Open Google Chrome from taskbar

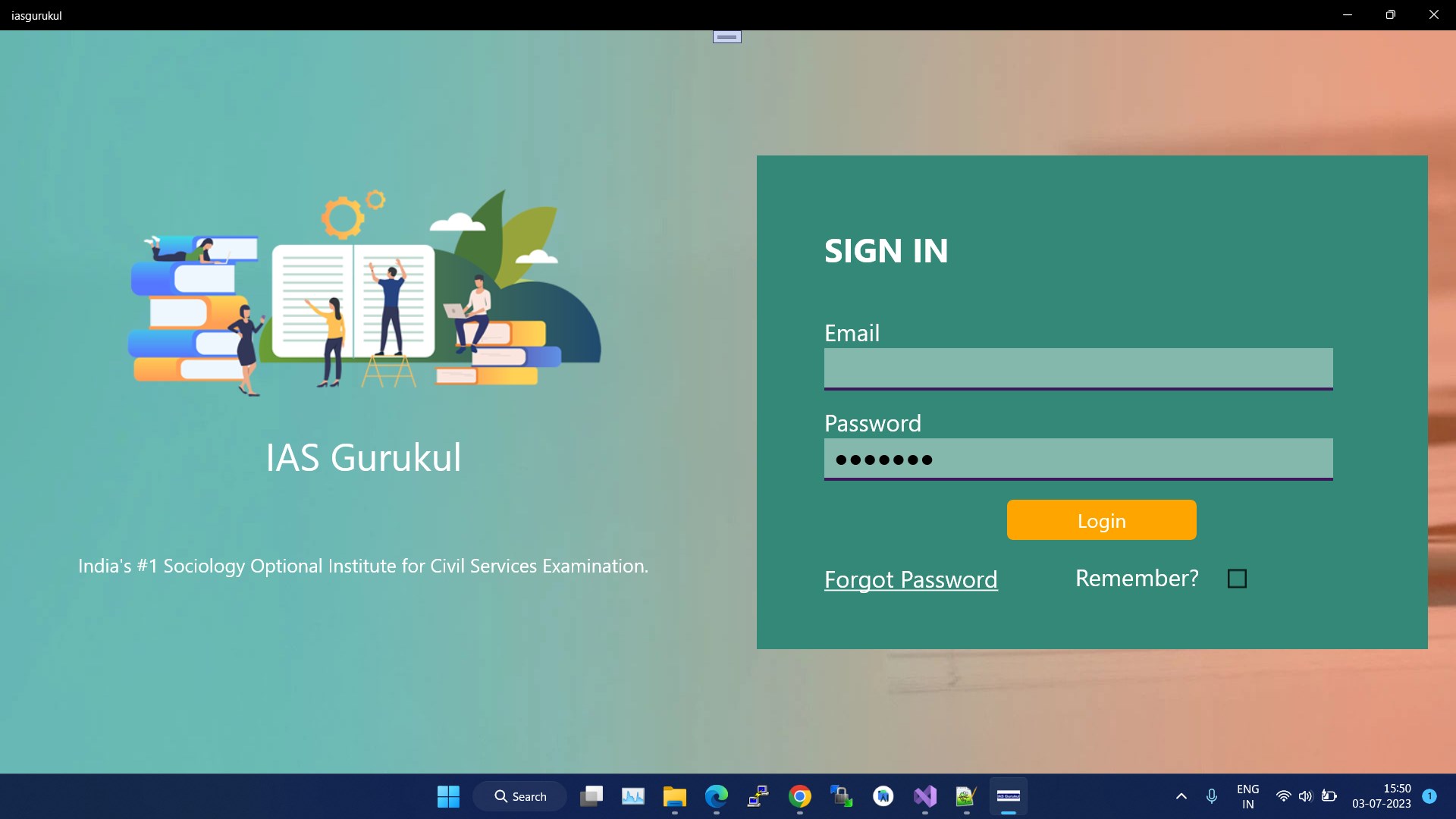[799, 796]
